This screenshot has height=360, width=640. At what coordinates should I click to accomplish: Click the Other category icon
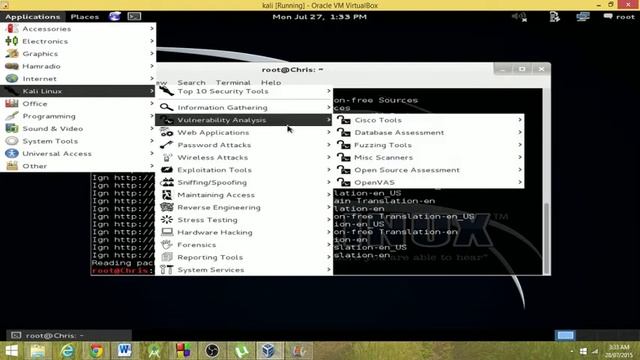pyautogui.click(x=12, y=166)
